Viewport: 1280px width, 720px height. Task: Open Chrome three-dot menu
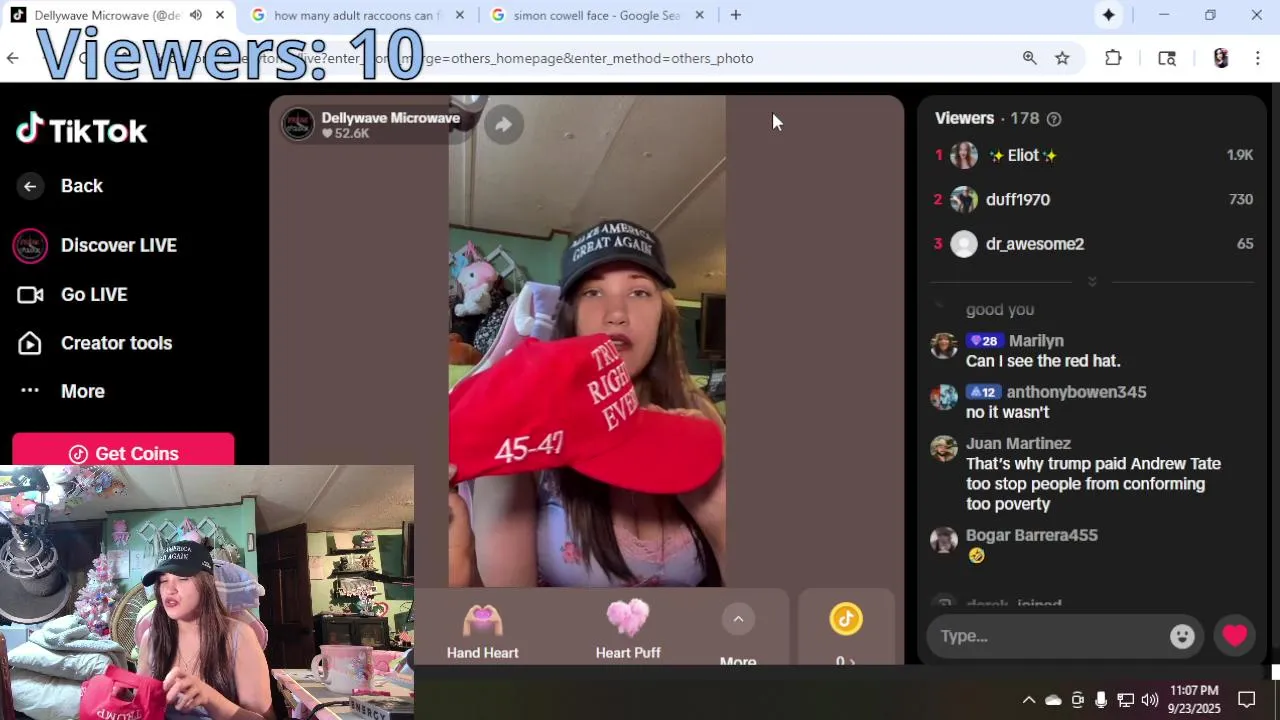click(1258, 58)
